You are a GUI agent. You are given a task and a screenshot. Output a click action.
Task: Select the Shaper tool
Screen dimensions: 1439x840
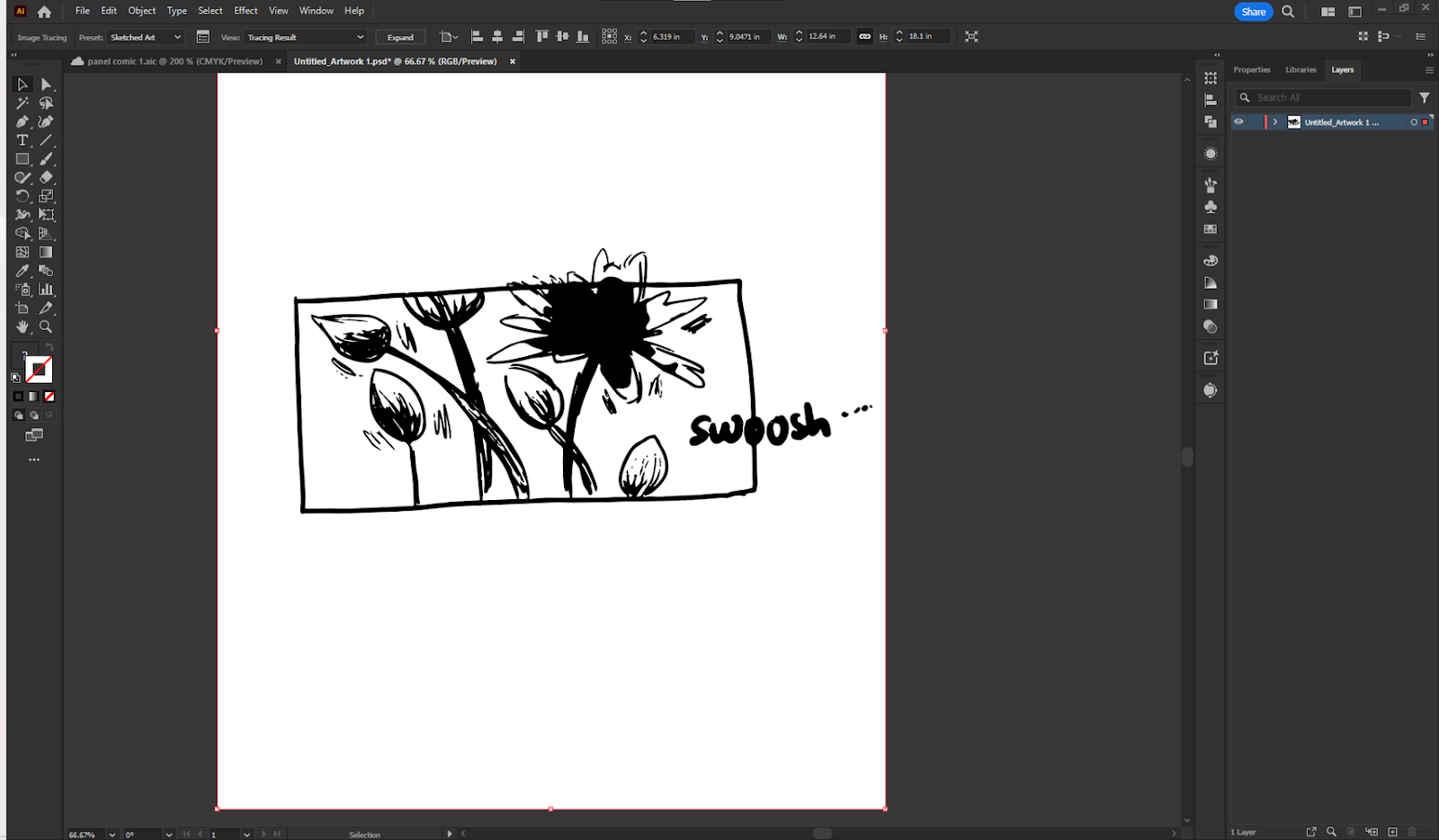22,178
